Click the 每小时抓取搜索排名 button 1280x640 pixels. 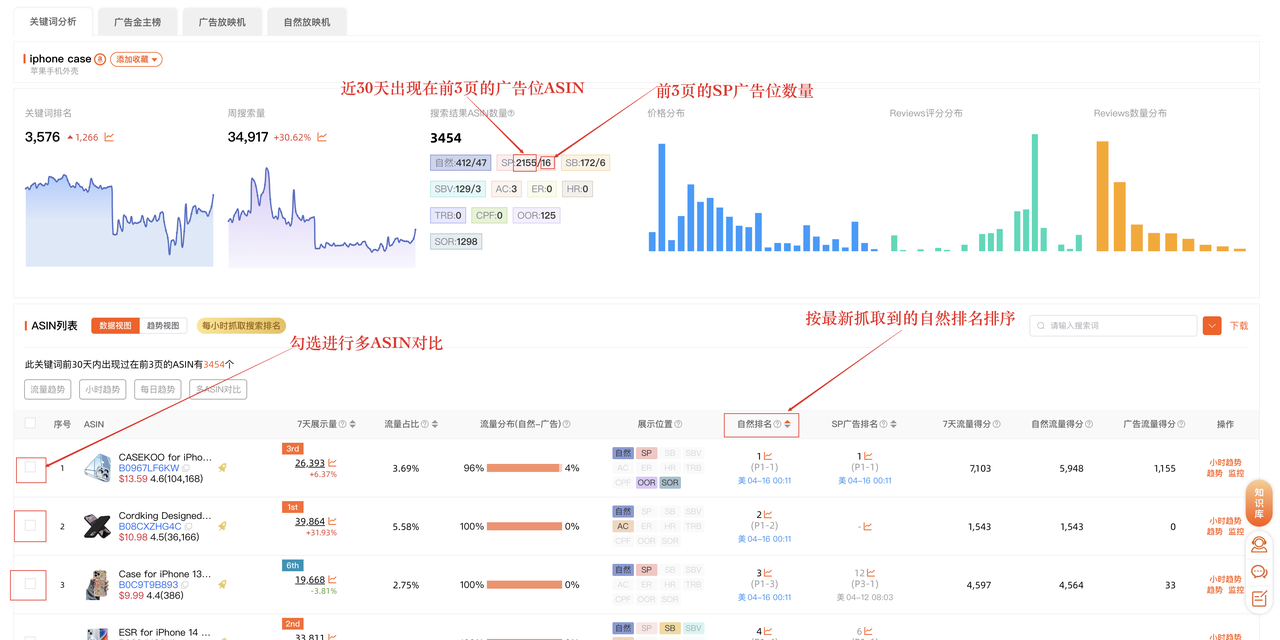[241, 326]
